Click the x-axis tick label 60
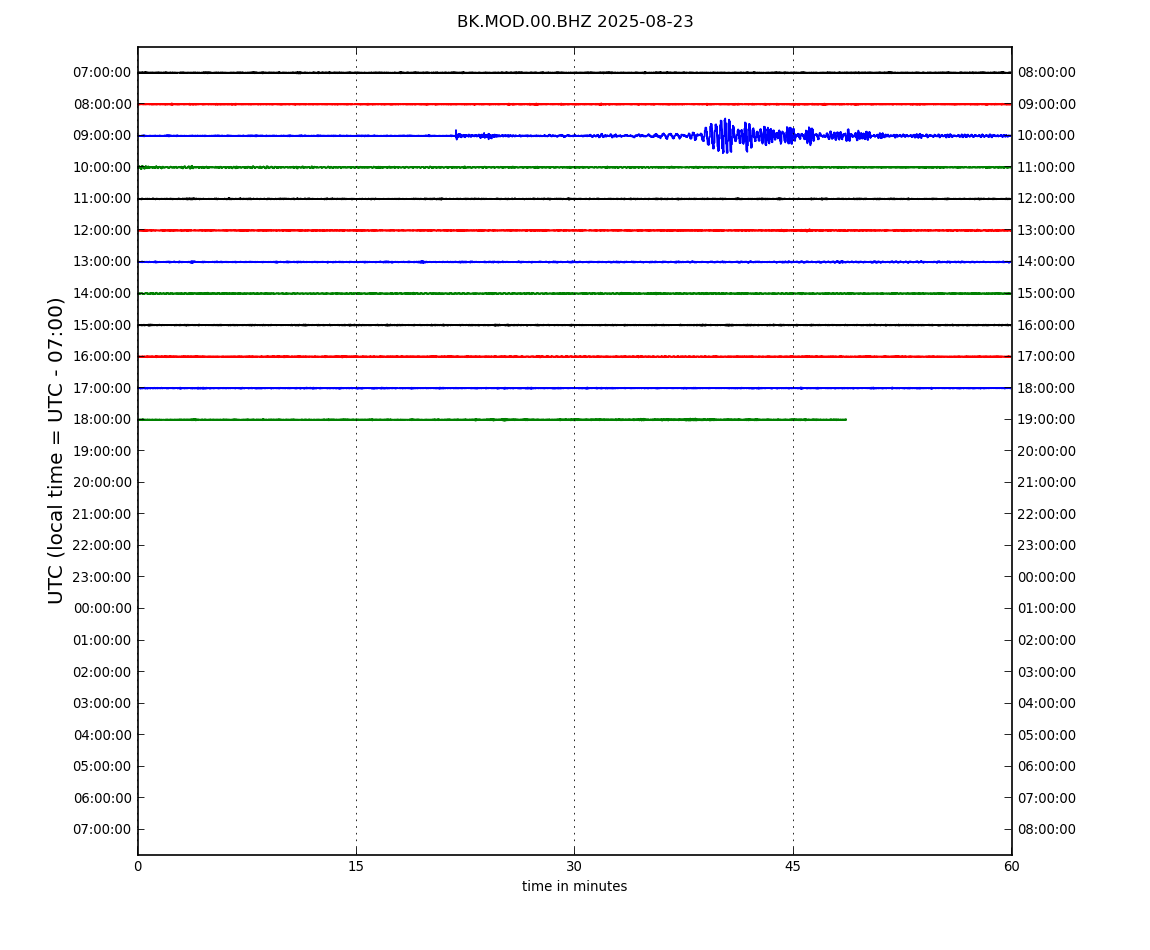This screenshot has height=950, width=1150. [1011, 866]
